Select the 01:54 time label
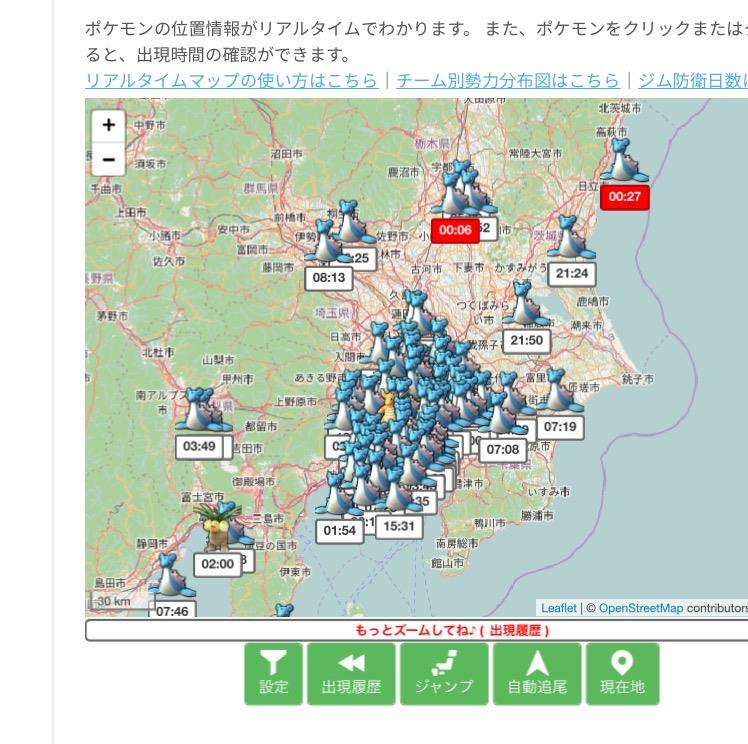The image size is (748, 744). (339, 531)
